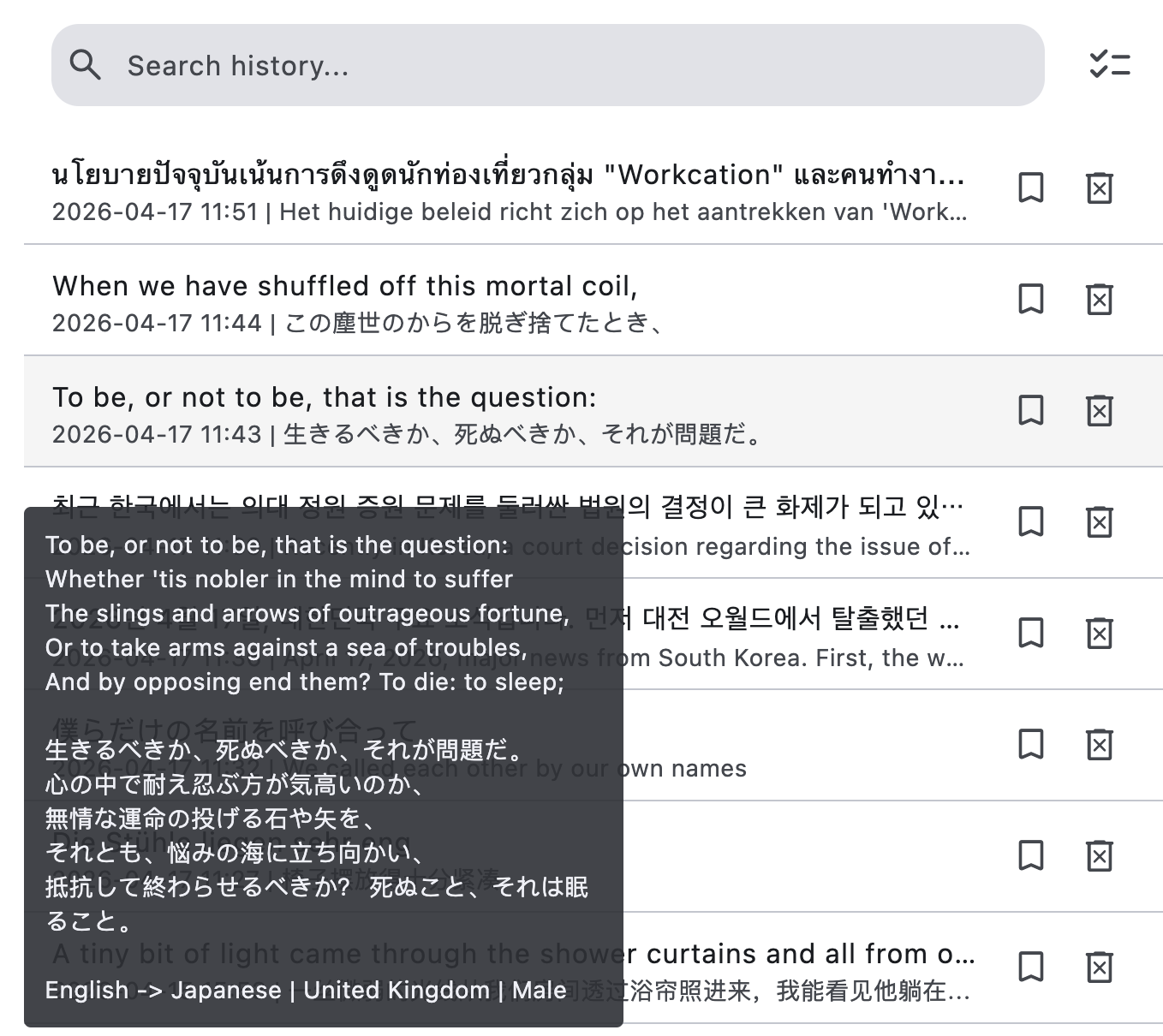Click tooltip text 'English -> Japanese | United Kingdom | Male'

[306, 991]
